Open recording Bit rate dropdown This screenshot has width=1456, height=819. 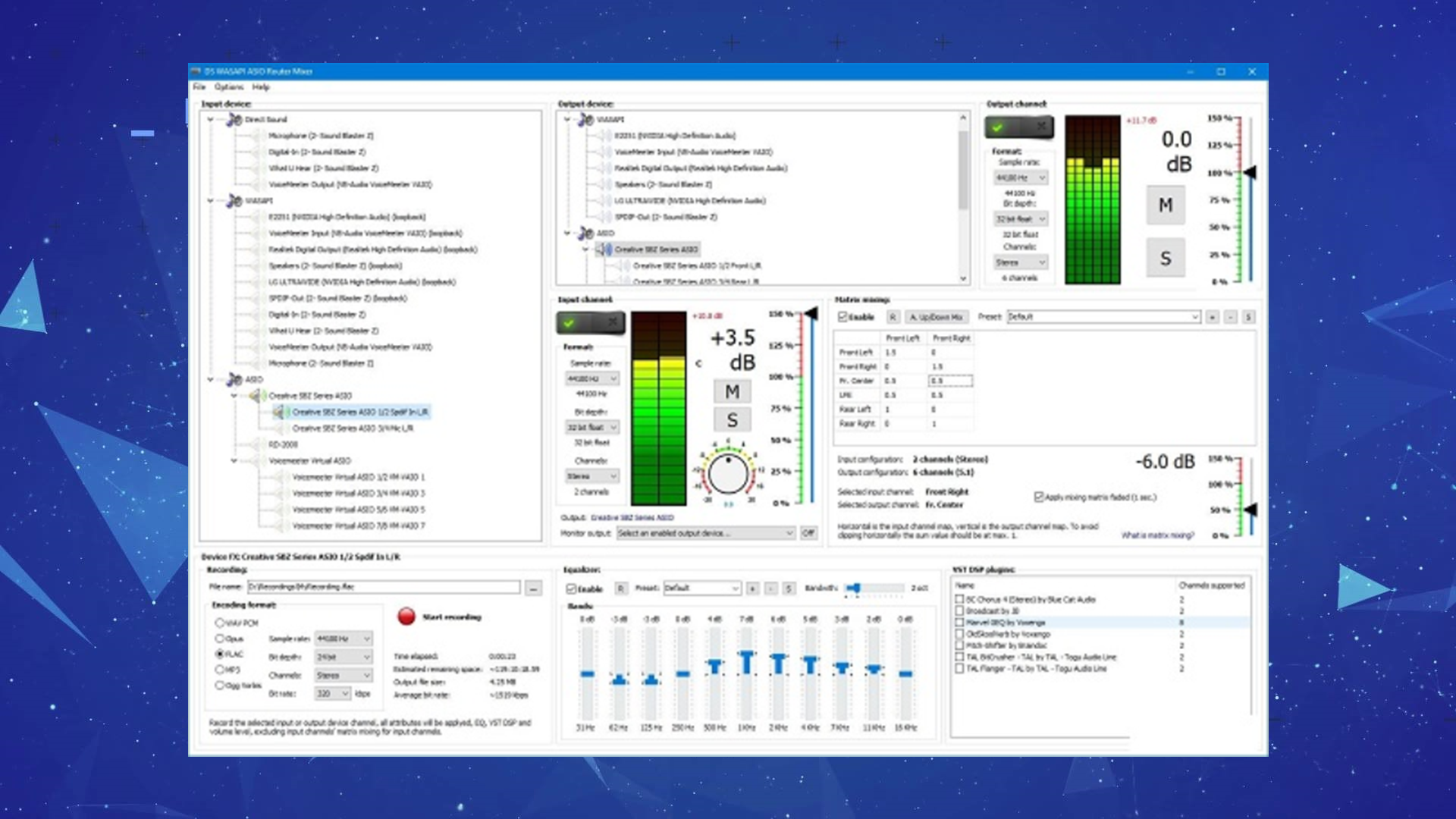point(333,694)
